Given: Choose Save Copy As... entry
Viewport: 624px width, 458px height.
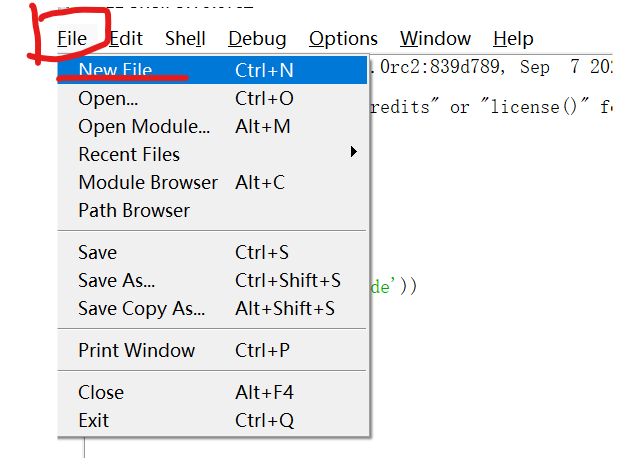Looking at the screenshot, I should pos(141,309).
